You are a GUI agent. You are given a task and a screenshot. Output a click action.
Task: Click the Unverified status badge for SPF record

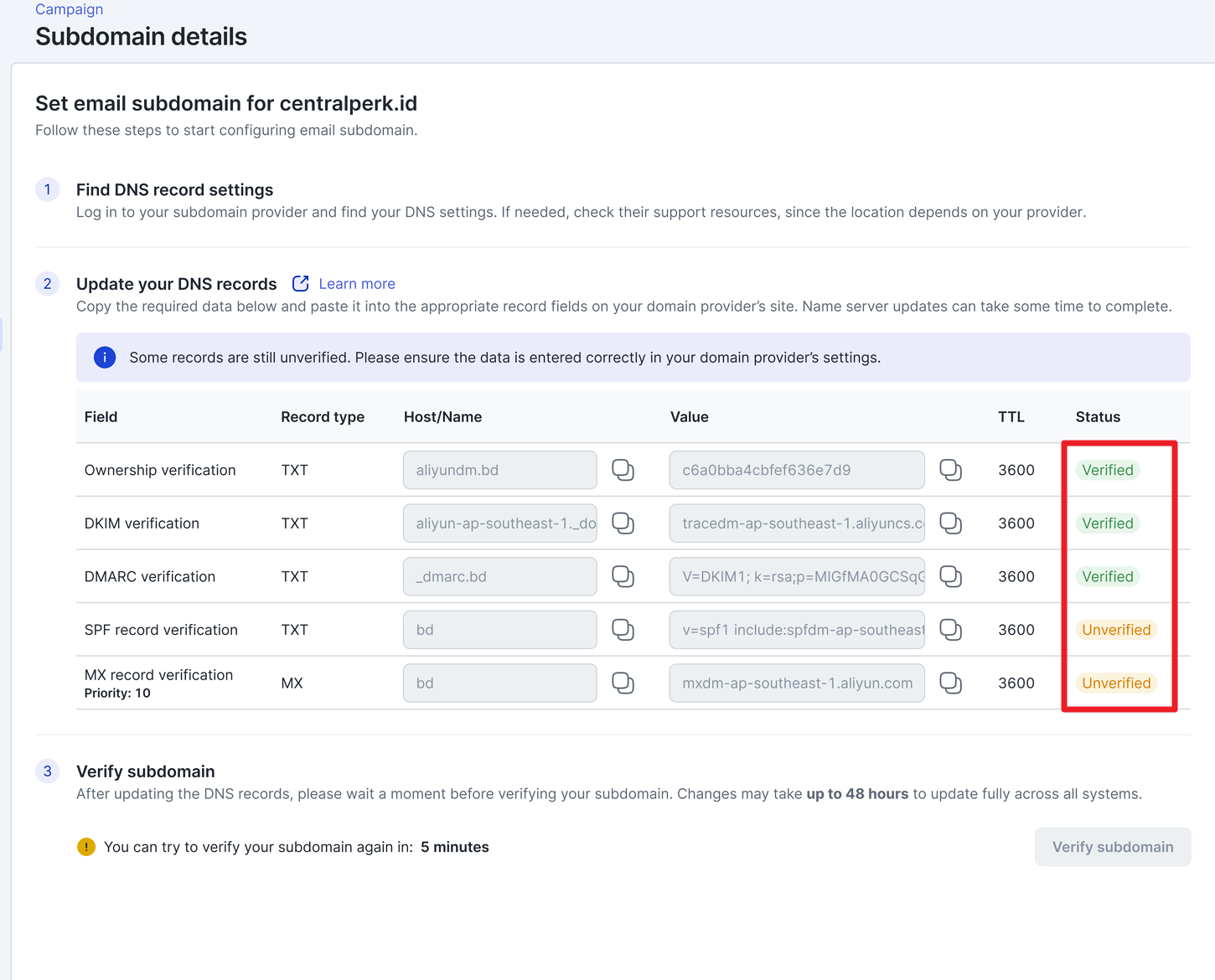click(x=1115, y=630)
